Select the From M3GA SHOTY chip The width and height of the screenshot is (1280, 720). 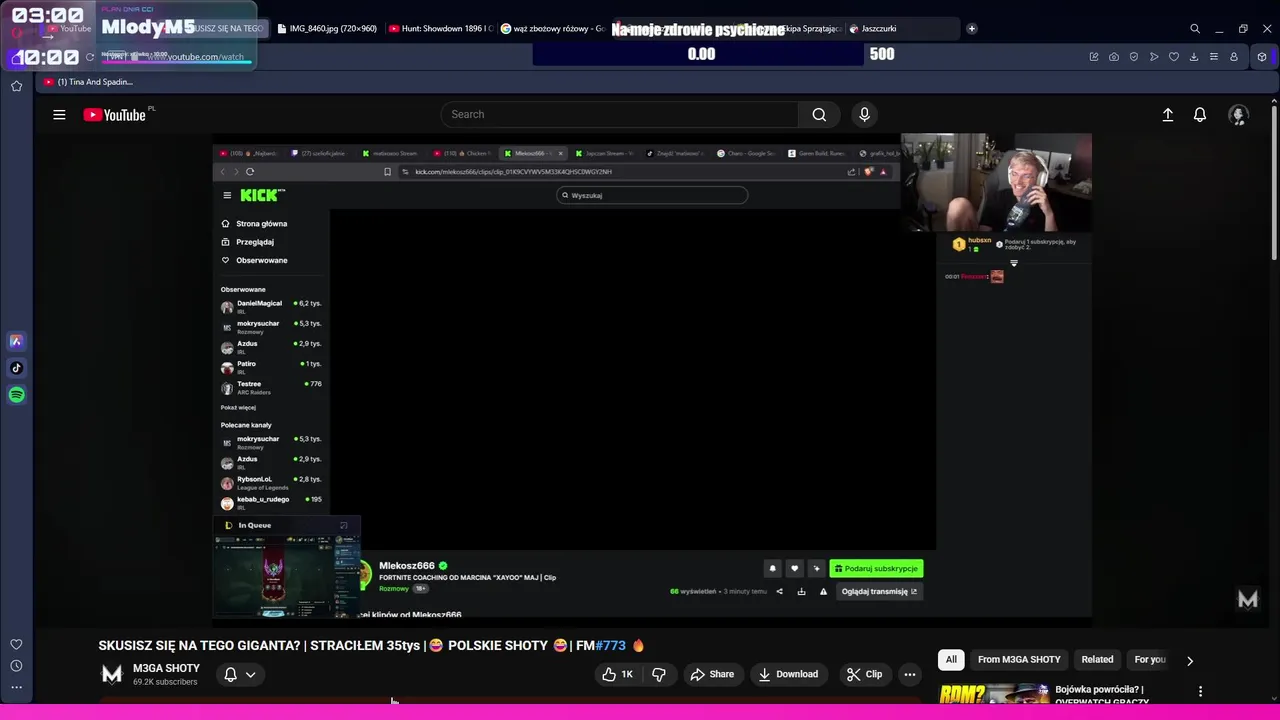pos(1019,660)
